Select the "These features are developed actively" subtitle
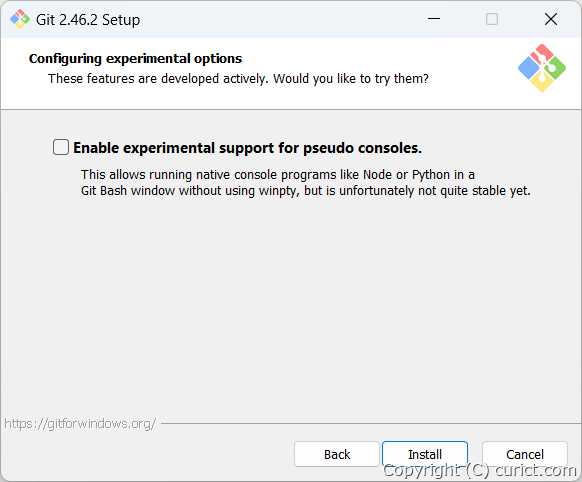The height and width of the screenshot is (482, 582). point(238,79)
